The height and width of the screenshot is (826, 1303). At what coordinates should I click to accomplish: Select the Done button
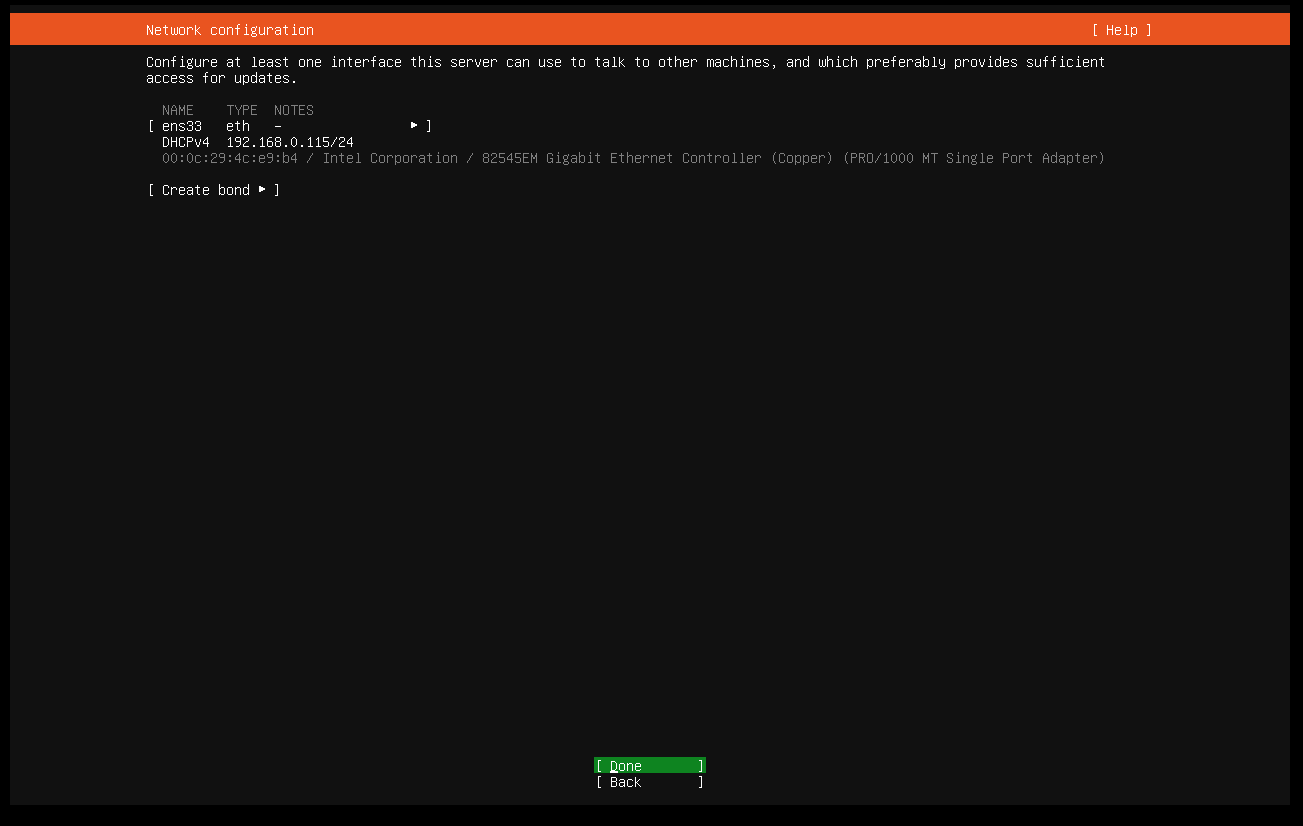click(650, 766)
